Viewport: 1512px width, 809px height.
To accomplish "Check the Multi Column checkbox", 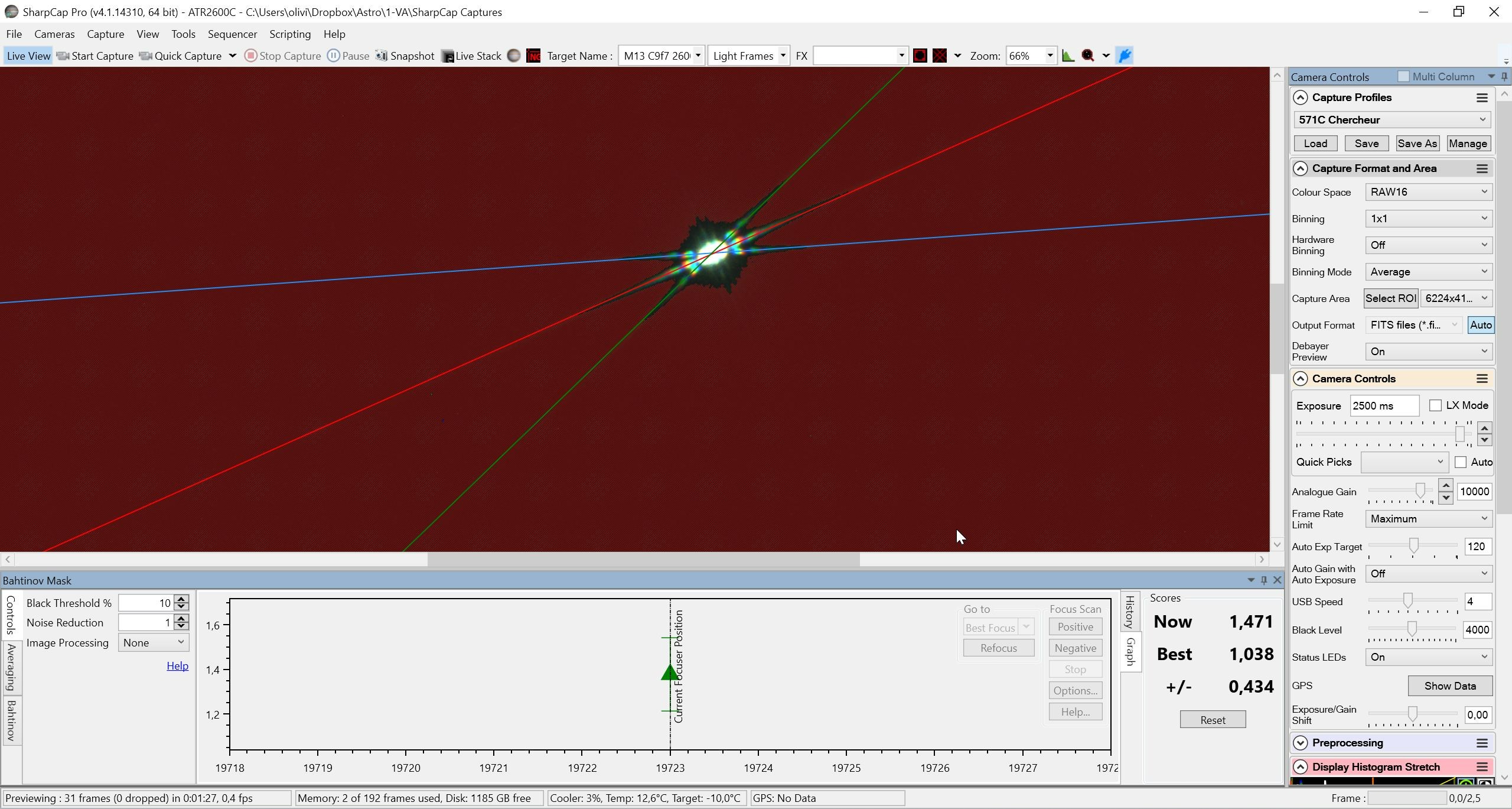I will (x=1403, y=76).
